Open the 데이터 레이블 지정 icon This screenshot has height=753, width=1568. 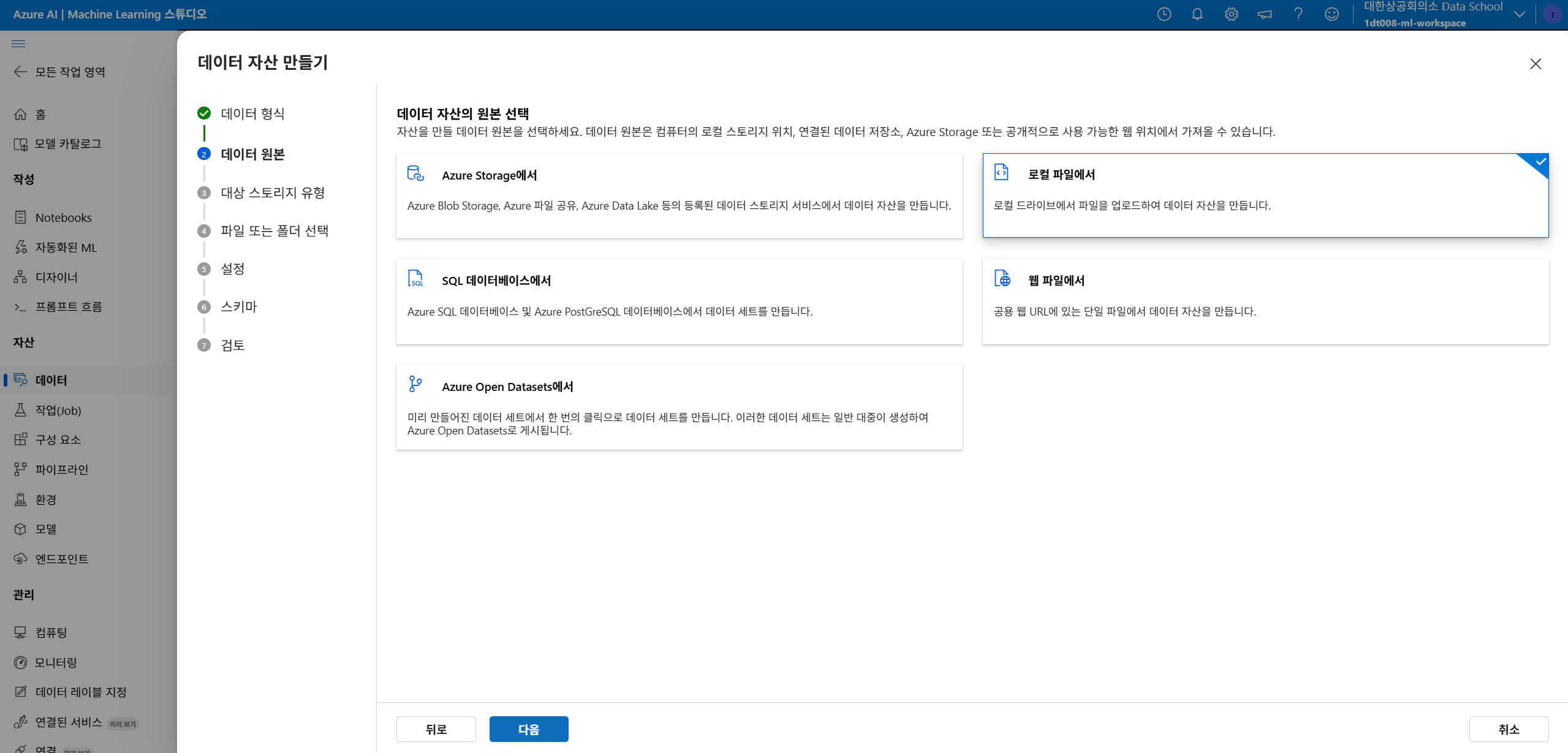[20, 692]
